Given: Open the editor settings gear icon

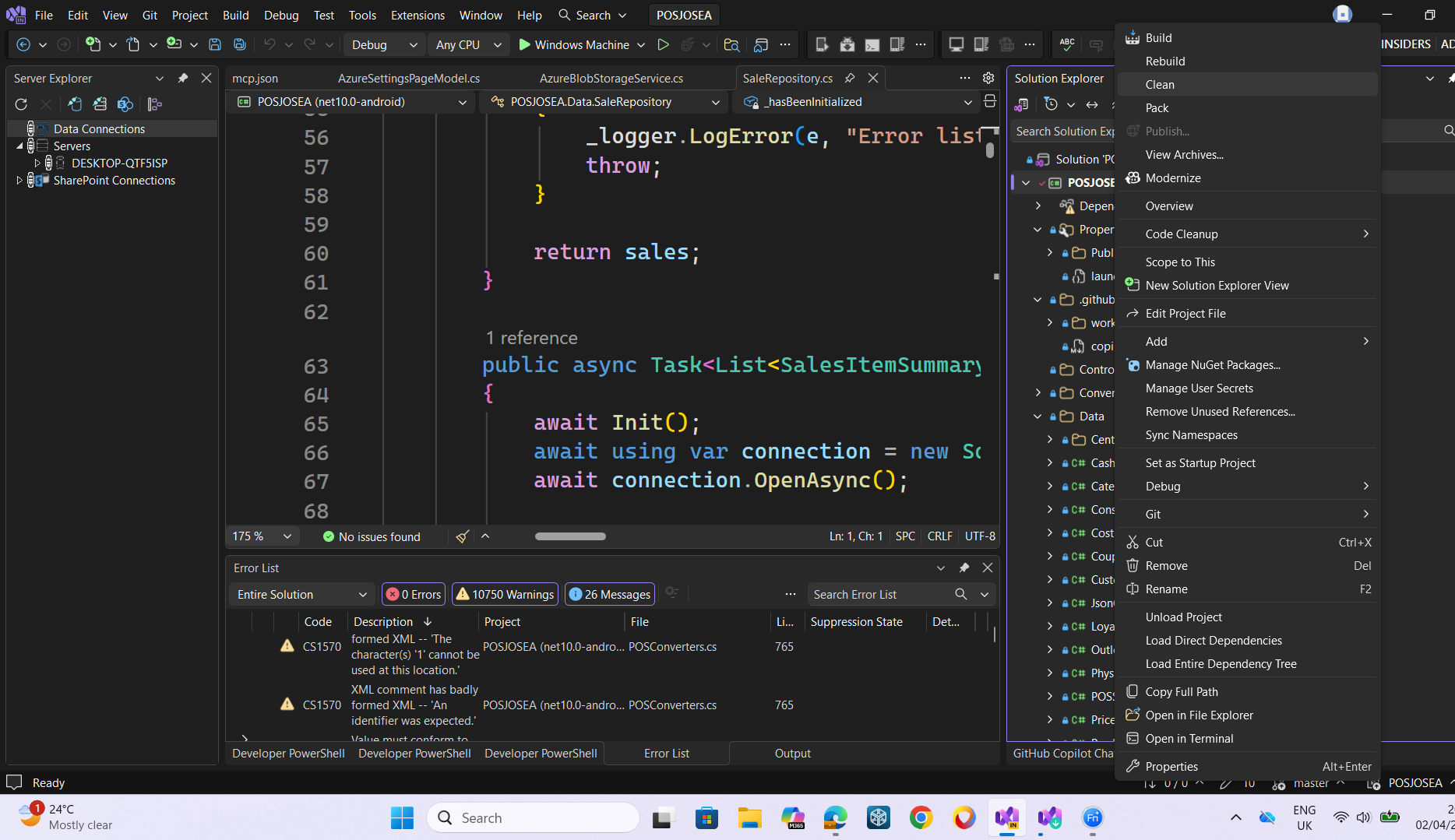Looking at the screenshot, I should click(x=988, y=78).
